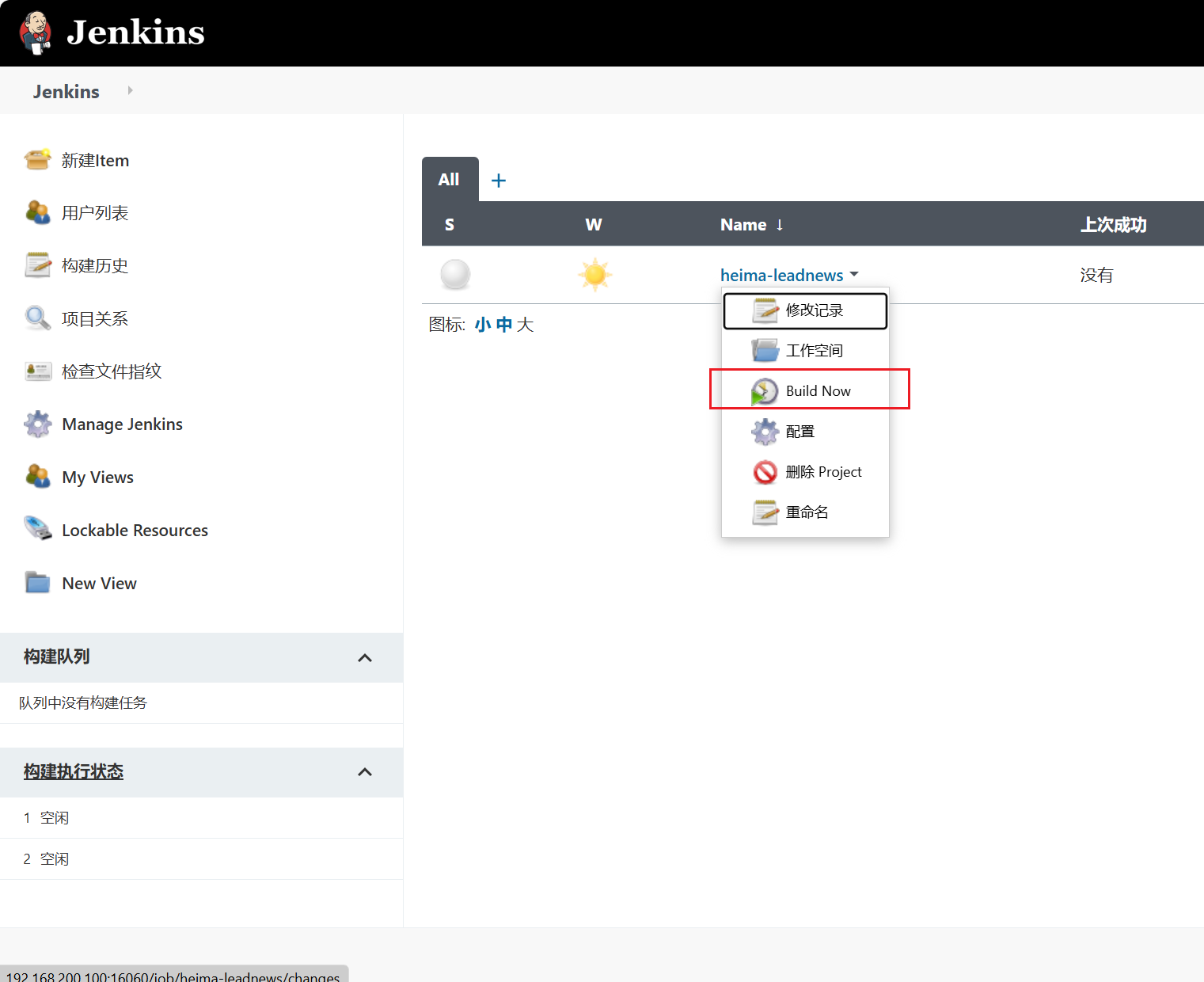Click the Lockable Resources drive icon
The image size is (1204, 982).
click(x=37, y=529)
